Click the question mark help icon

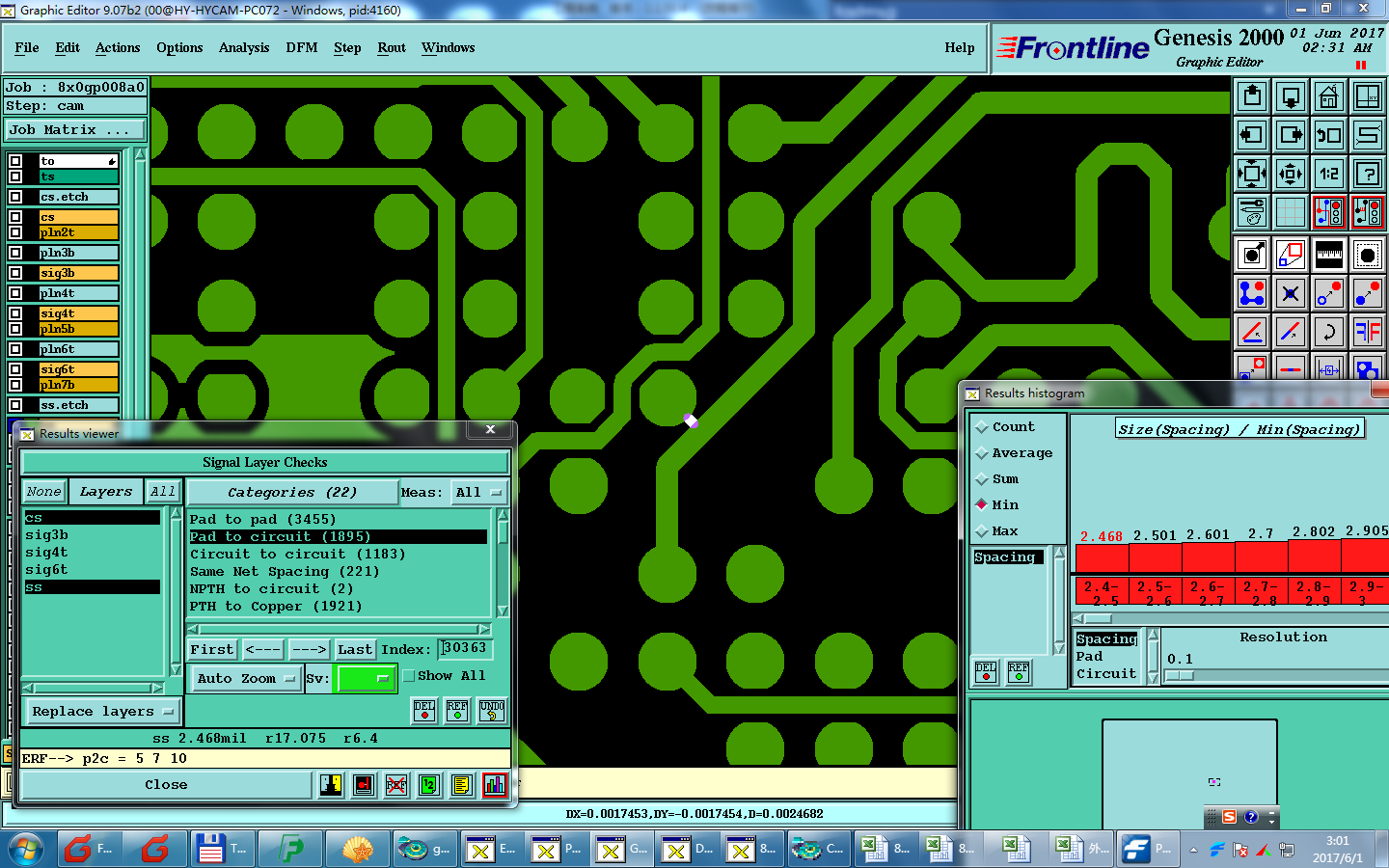pos(1368,174)
